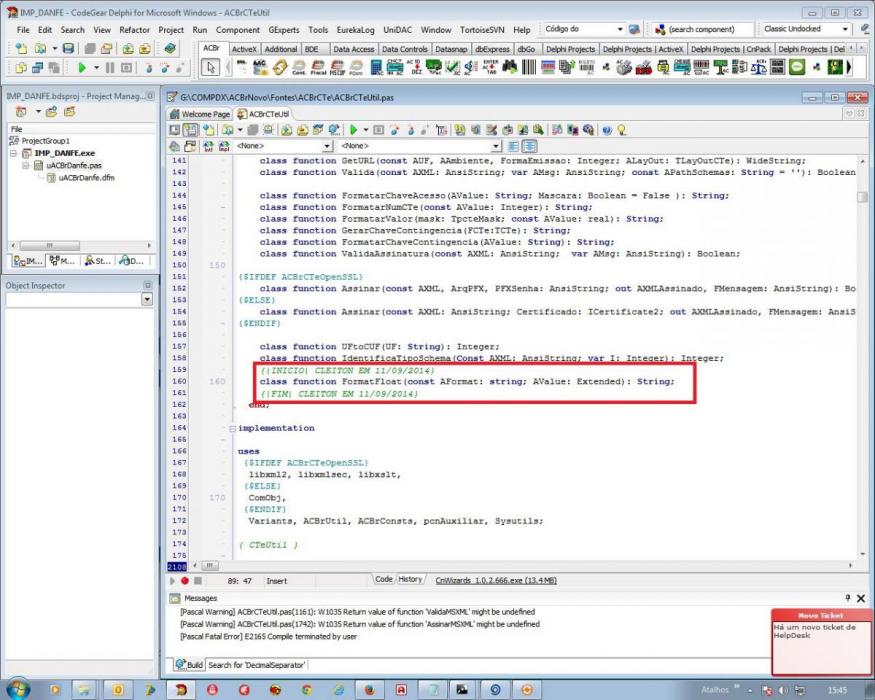Click the binoculars component icon in palette
Image resolution: width=875 pixels, height=700 pixels.
pyautogui.click(x=509, y=68)
